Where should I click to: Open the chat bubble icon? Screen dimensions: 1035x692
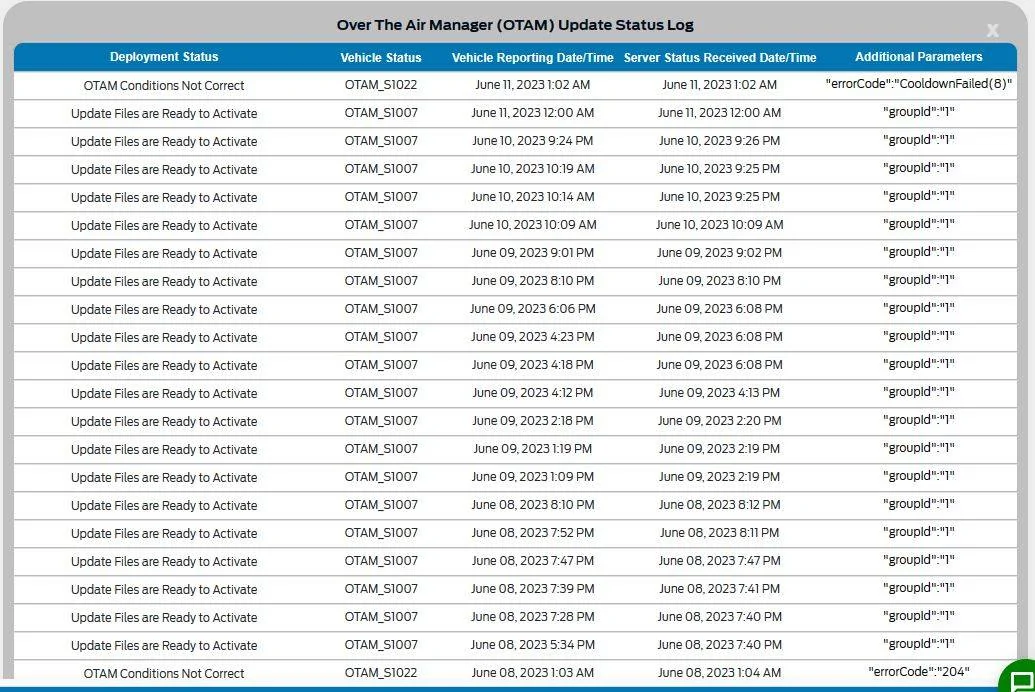pyautogui.click(x=1020, y=680)
